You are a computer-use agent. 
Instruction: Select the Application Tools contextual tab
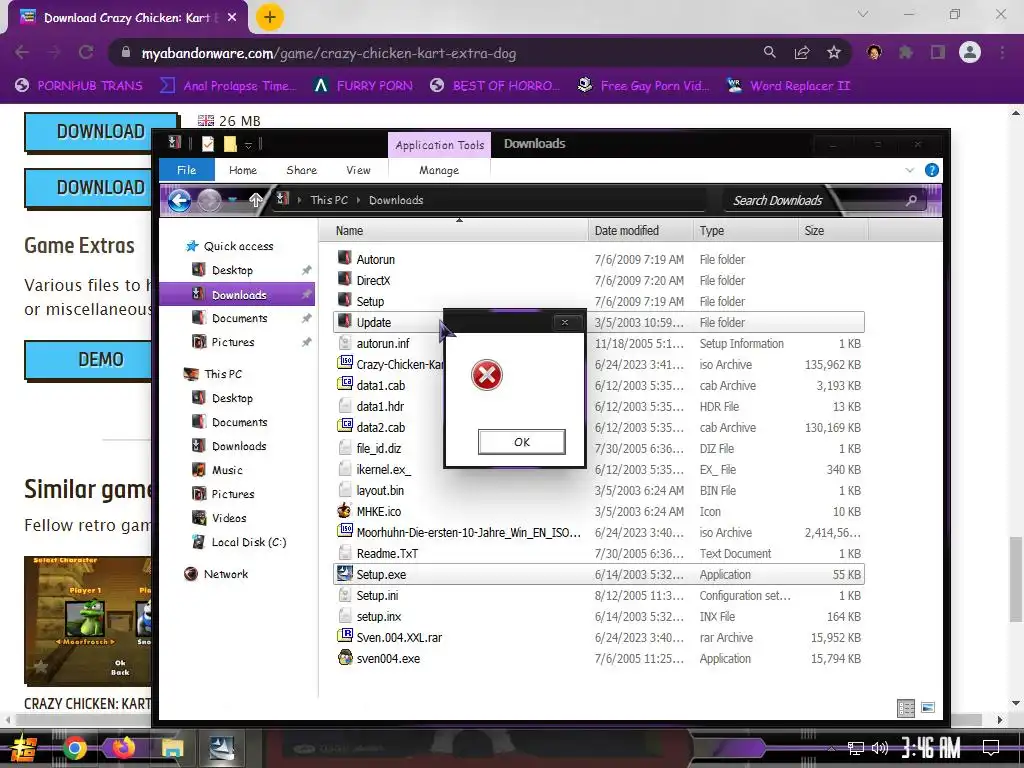440,145
